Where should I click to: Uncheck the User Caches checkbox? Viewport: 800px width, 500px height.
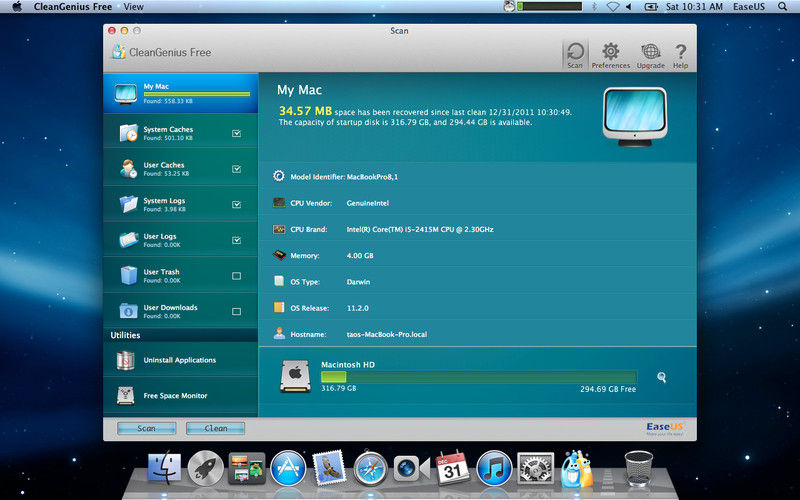pos(236,169)
